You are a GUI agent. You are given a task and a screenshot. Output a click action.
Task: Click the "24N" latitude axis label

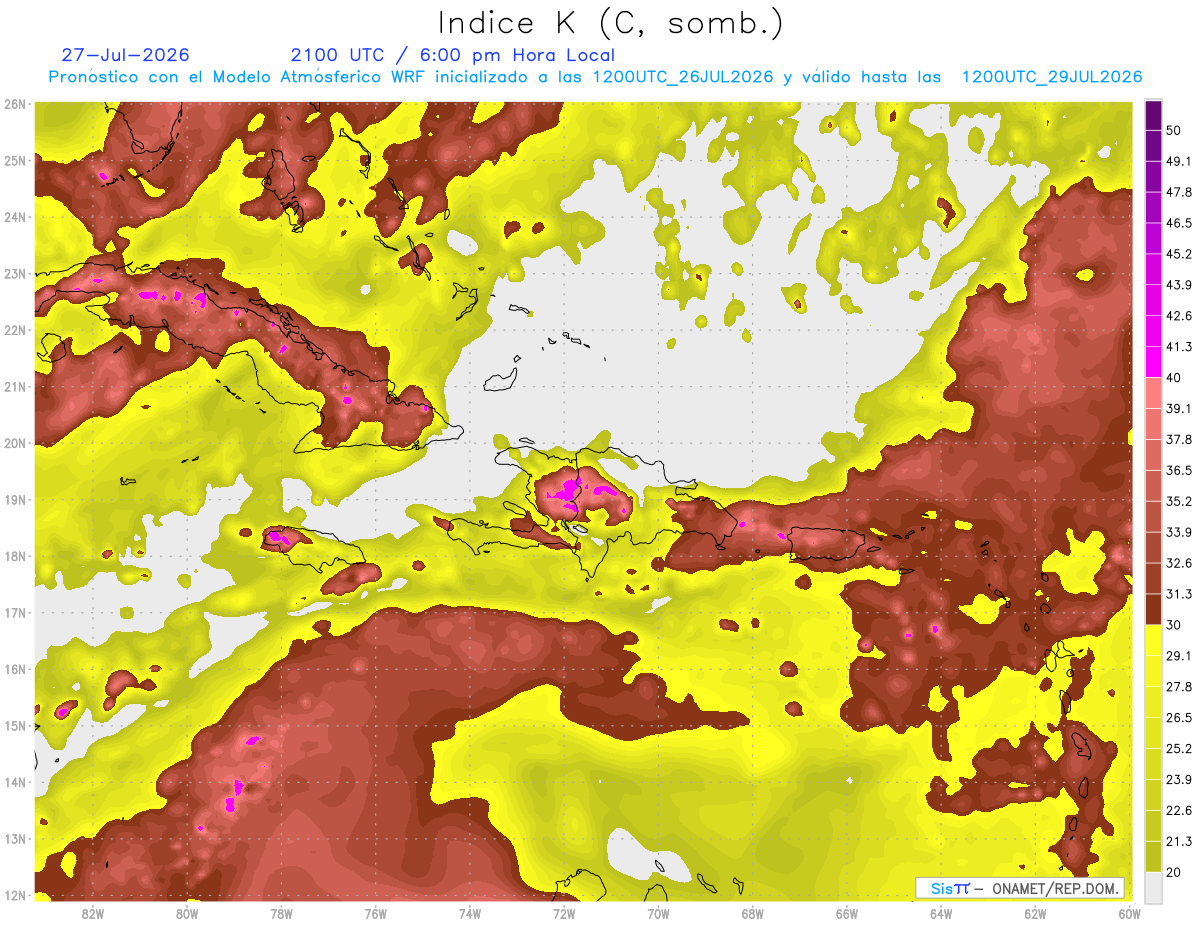pos(15,217)
